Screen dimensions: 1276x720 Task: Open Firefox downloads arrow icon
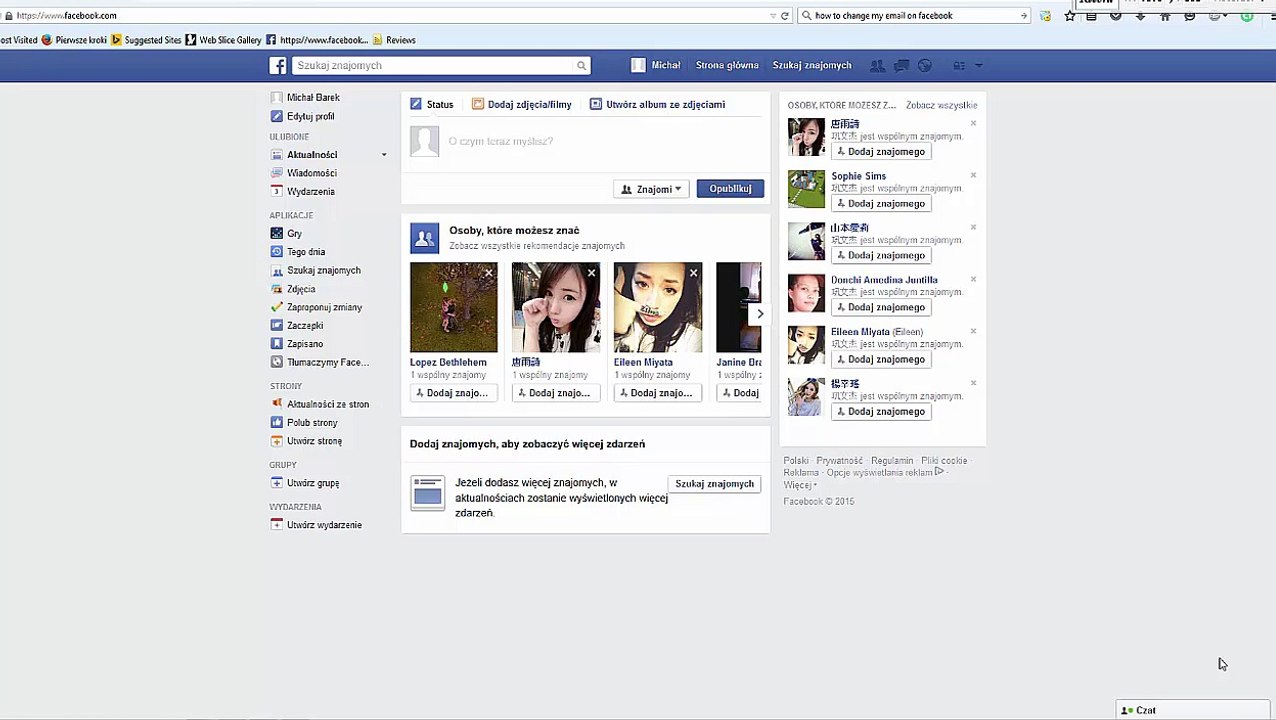[x=1140, y=15]
